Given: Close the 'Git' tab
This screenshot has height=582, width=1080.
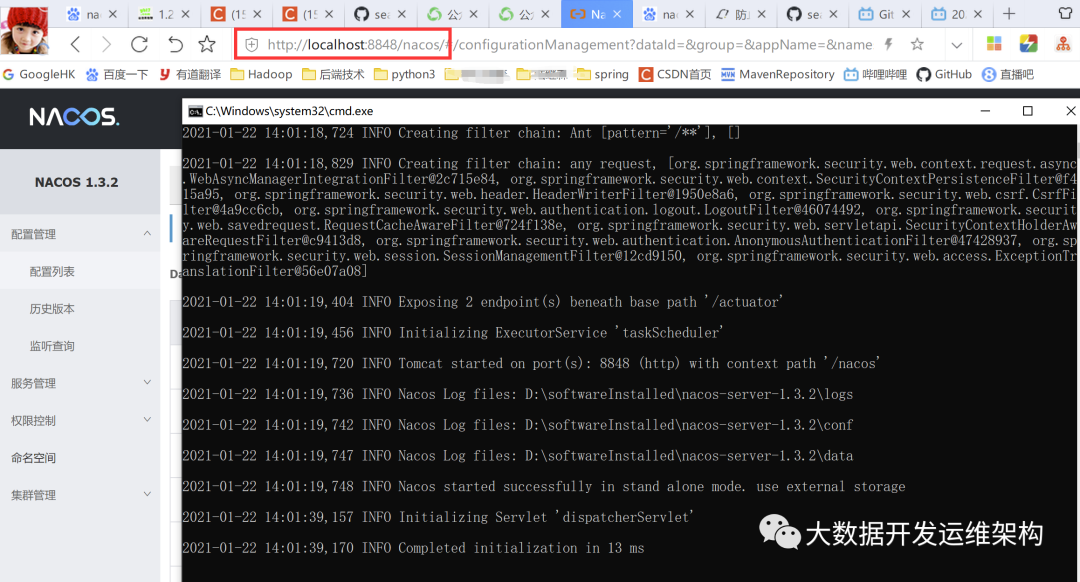Looking at the screenshot, I should pos(906,14).
